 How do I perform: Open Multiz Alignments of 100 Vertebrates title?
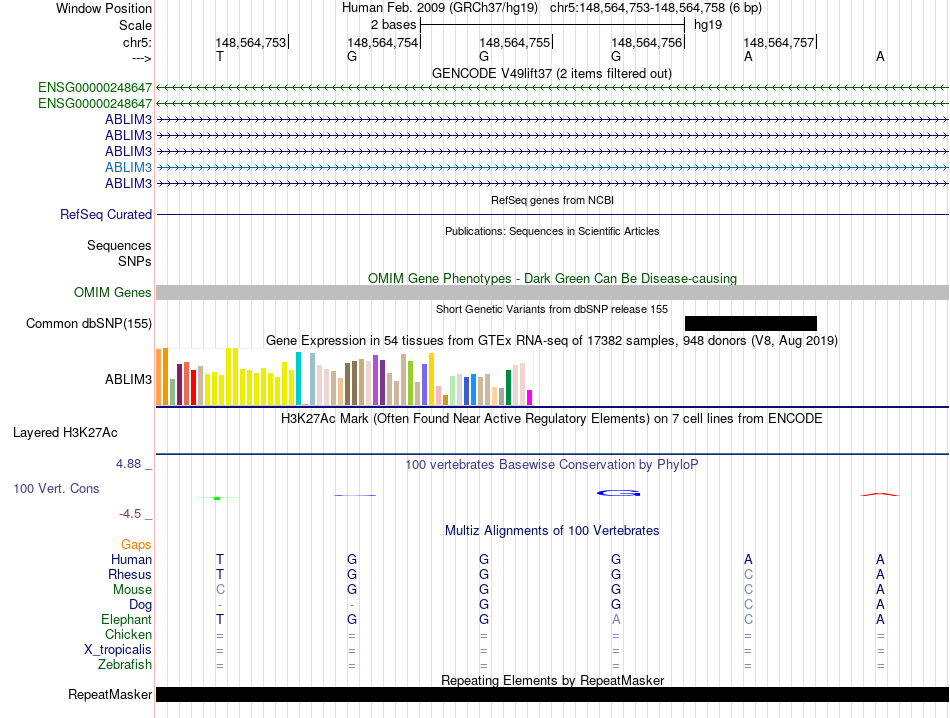(x=552, y=531)
